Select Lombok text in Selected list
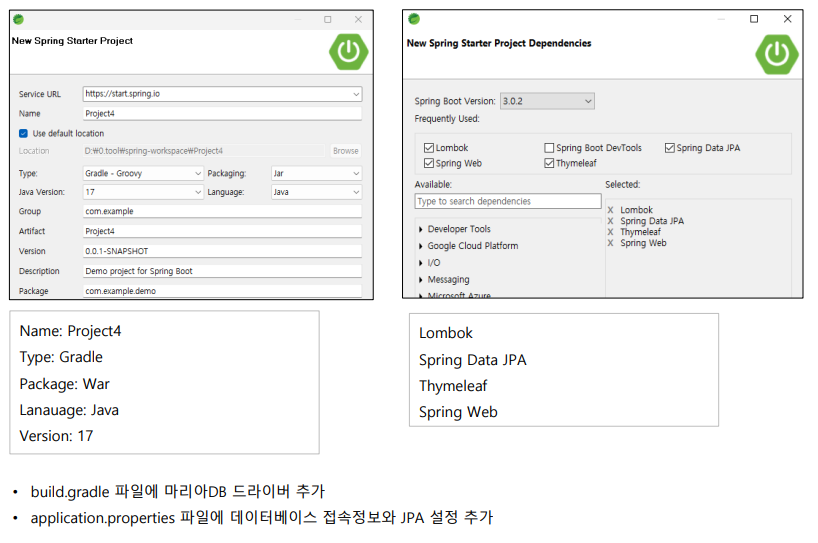This screenshot has width=818, height=543. pyautogui.click(x=636, y=210)
